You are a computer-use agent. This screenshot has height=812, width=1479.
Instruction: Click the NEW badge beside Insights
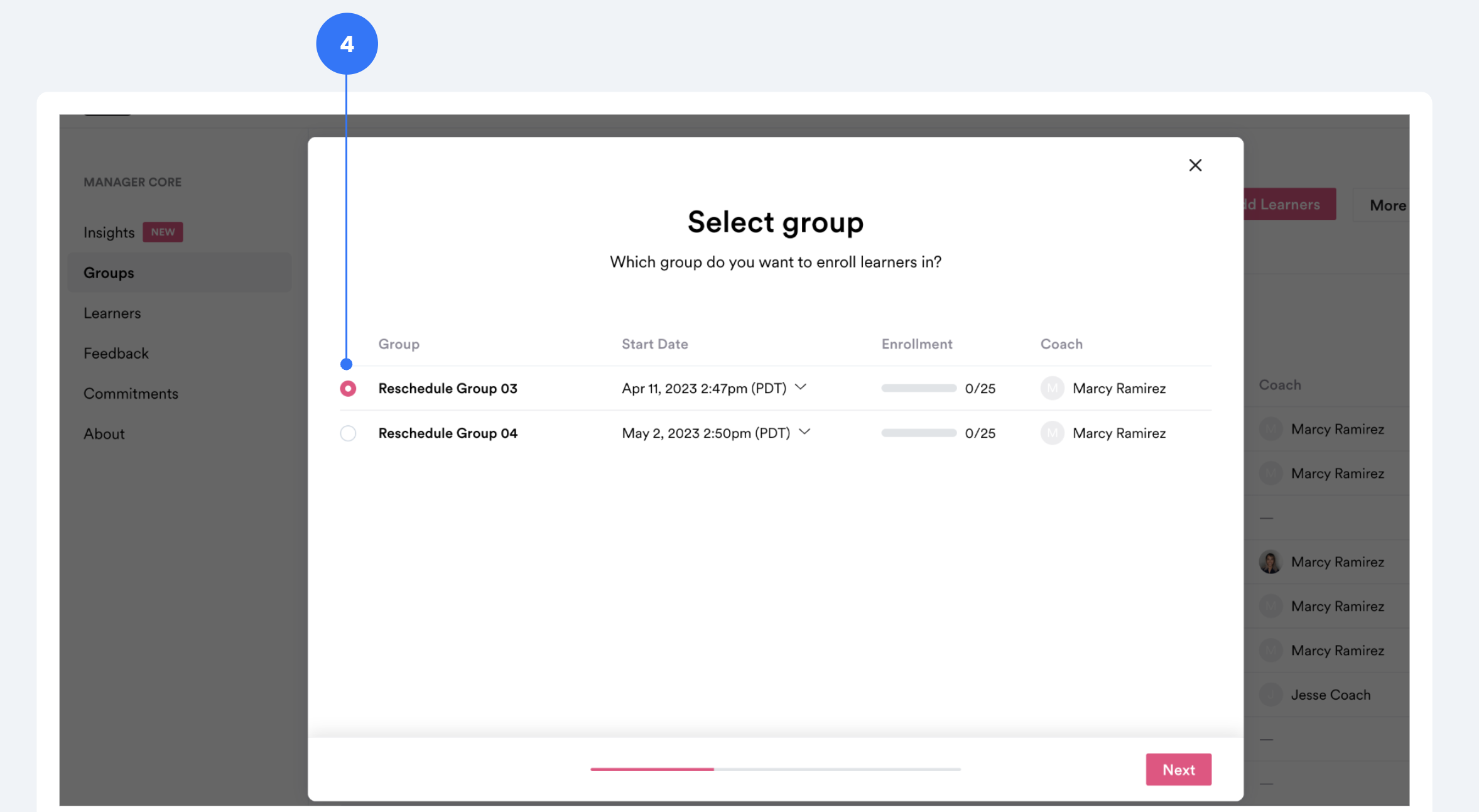coord(163,232)
